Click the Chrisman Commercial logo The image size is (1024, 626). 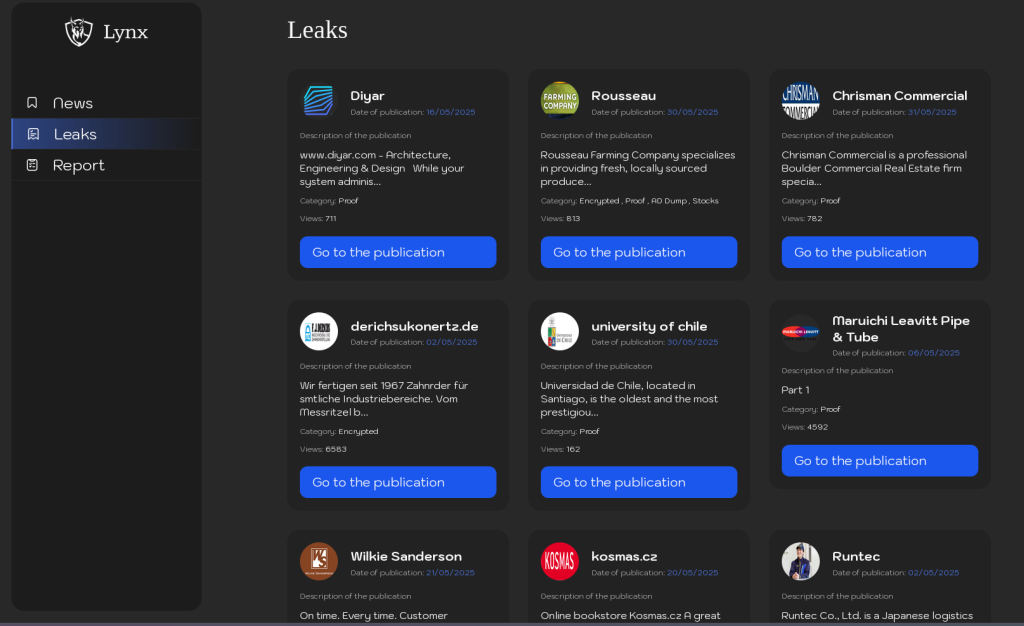click(801, 101)
